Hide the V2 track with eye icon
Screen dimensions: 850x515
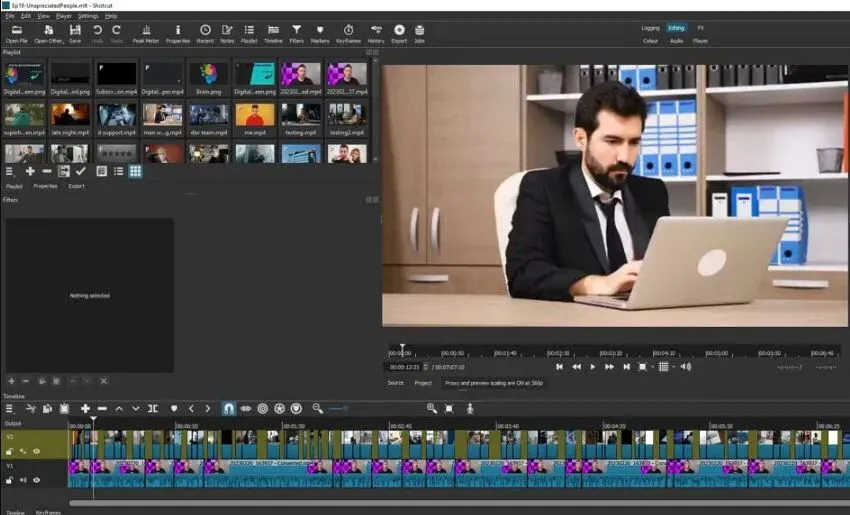coord(37,451)
